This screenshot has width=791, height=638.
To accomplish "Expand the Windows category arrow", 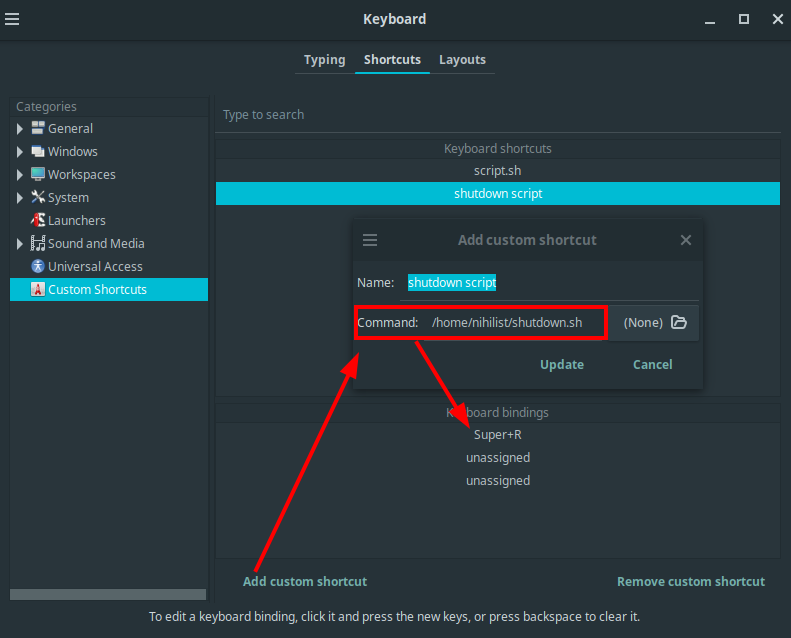I will pos(20,151).
